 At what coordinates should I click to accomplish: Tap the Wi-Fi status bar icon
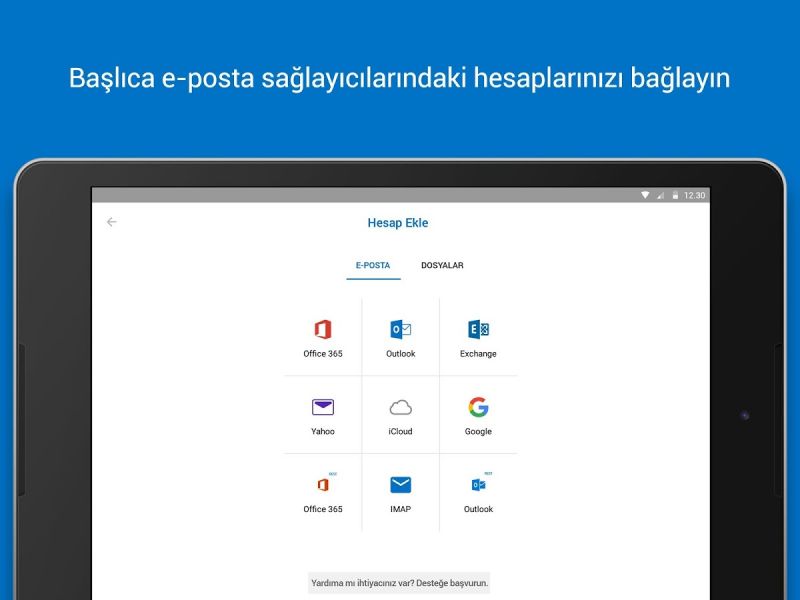pyautogui.click(x=645, y=195)
